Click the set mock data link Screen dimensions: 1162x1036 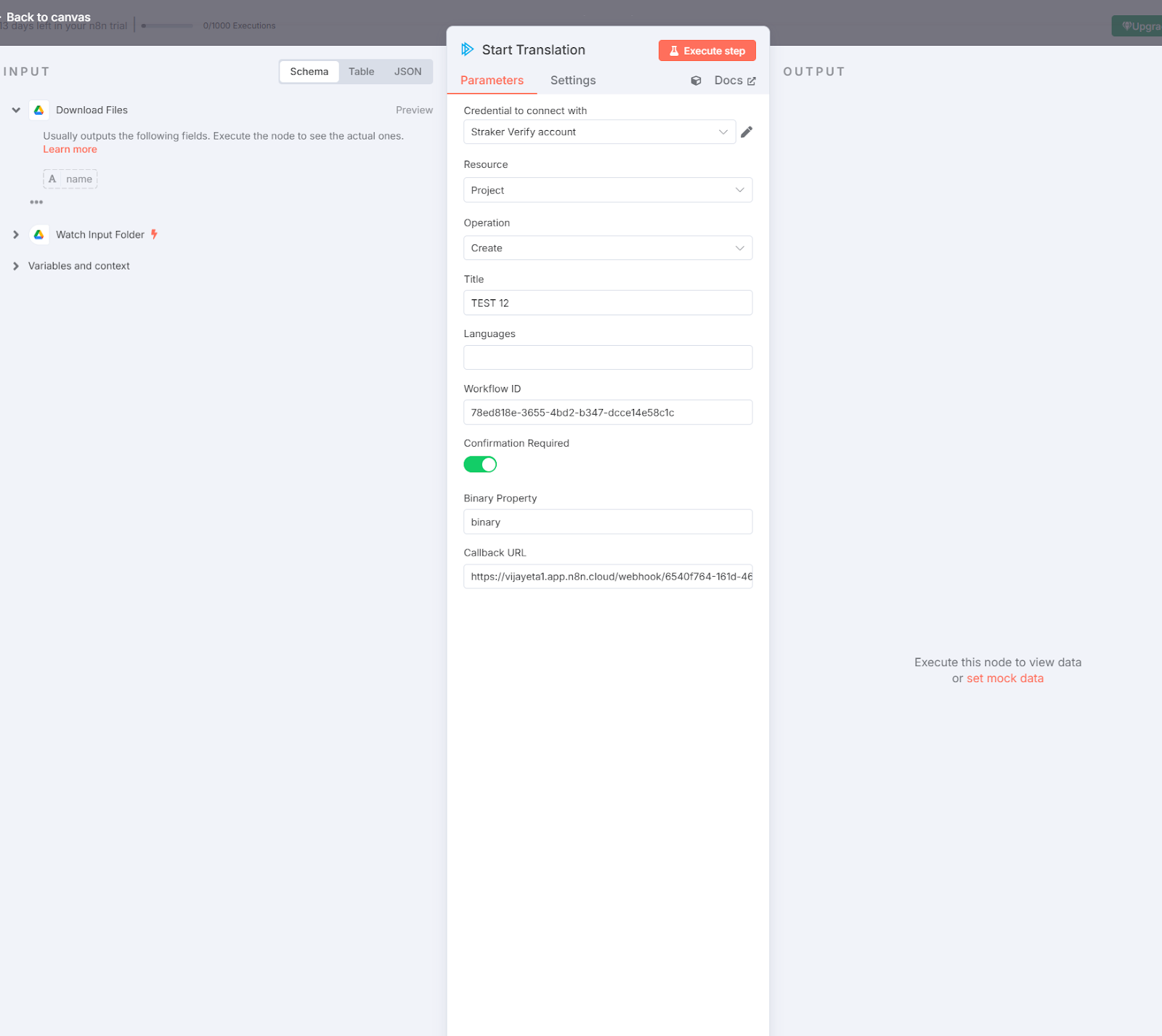pyautogui.click(x=1004, y=678)
